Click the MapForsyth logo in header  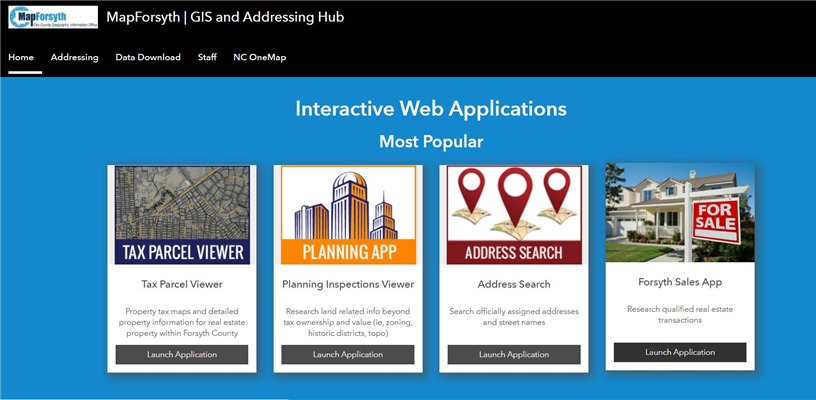click(52, 17)
